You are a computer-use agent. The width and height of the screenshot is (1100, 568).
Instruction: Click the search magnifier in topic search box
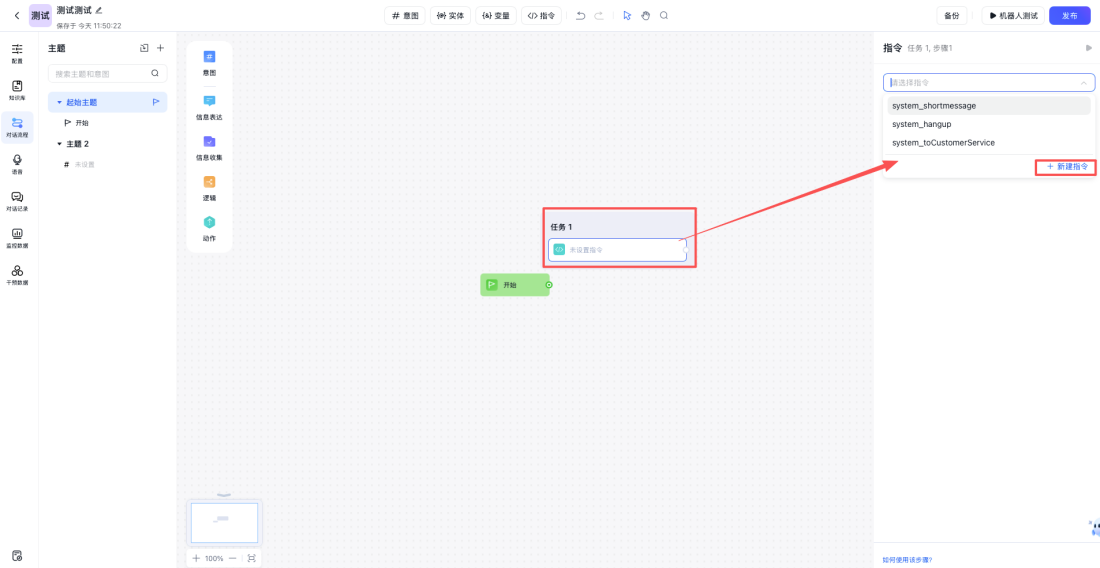click(x=155, y=73)
